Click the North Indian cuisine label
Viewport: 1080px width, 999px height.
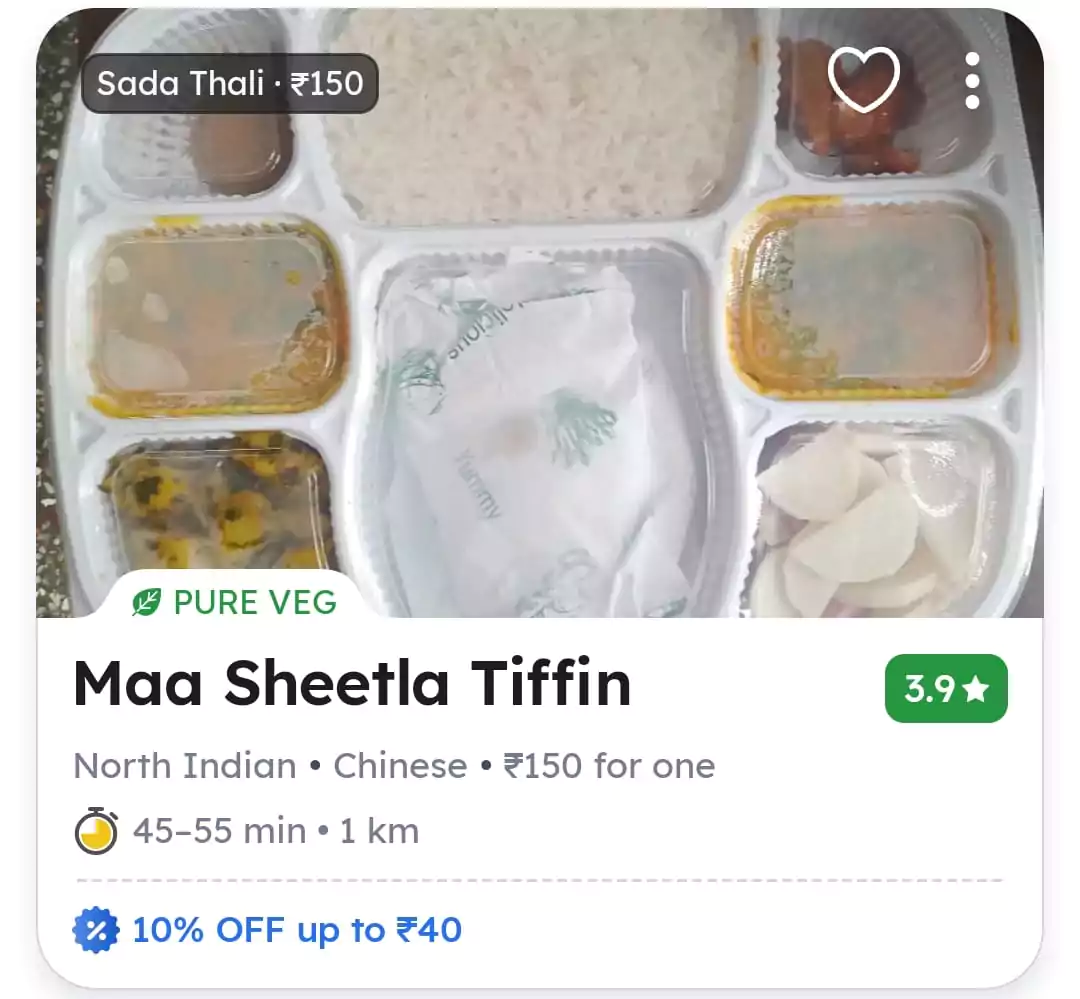coord(185,766)
